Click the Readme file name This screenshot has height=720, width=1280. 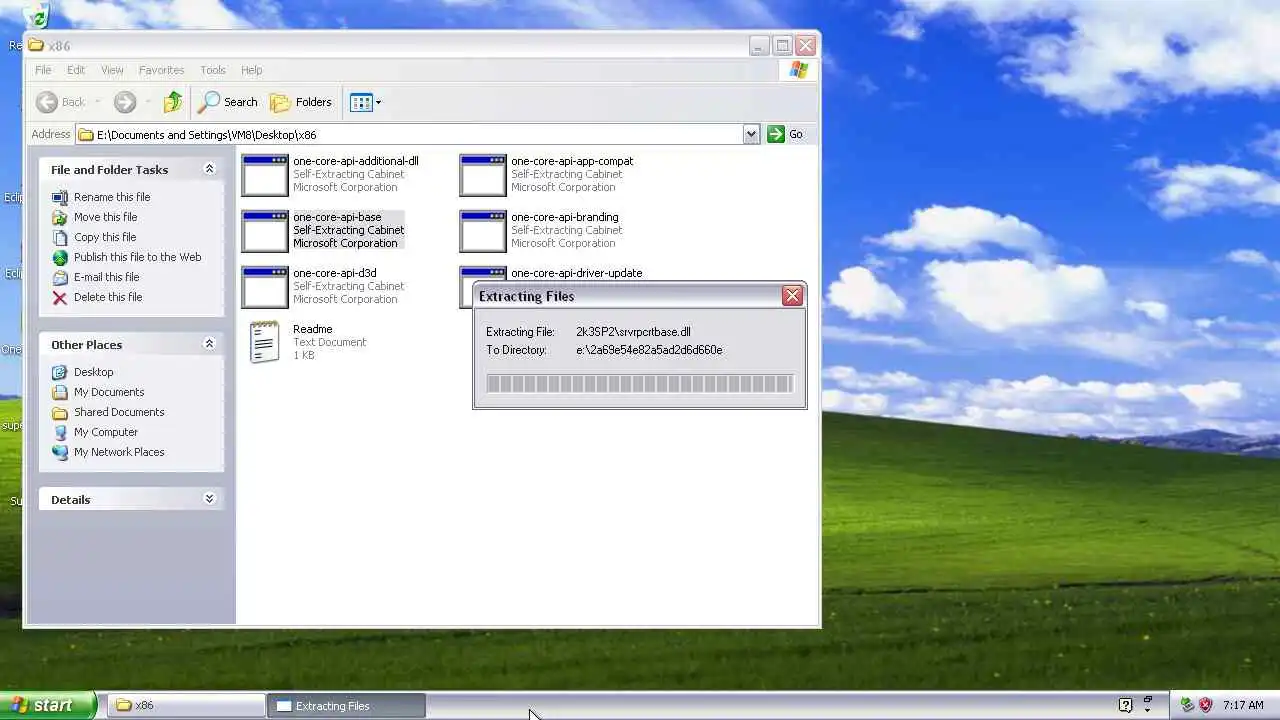pyautogui.click(x=313, y=329)
